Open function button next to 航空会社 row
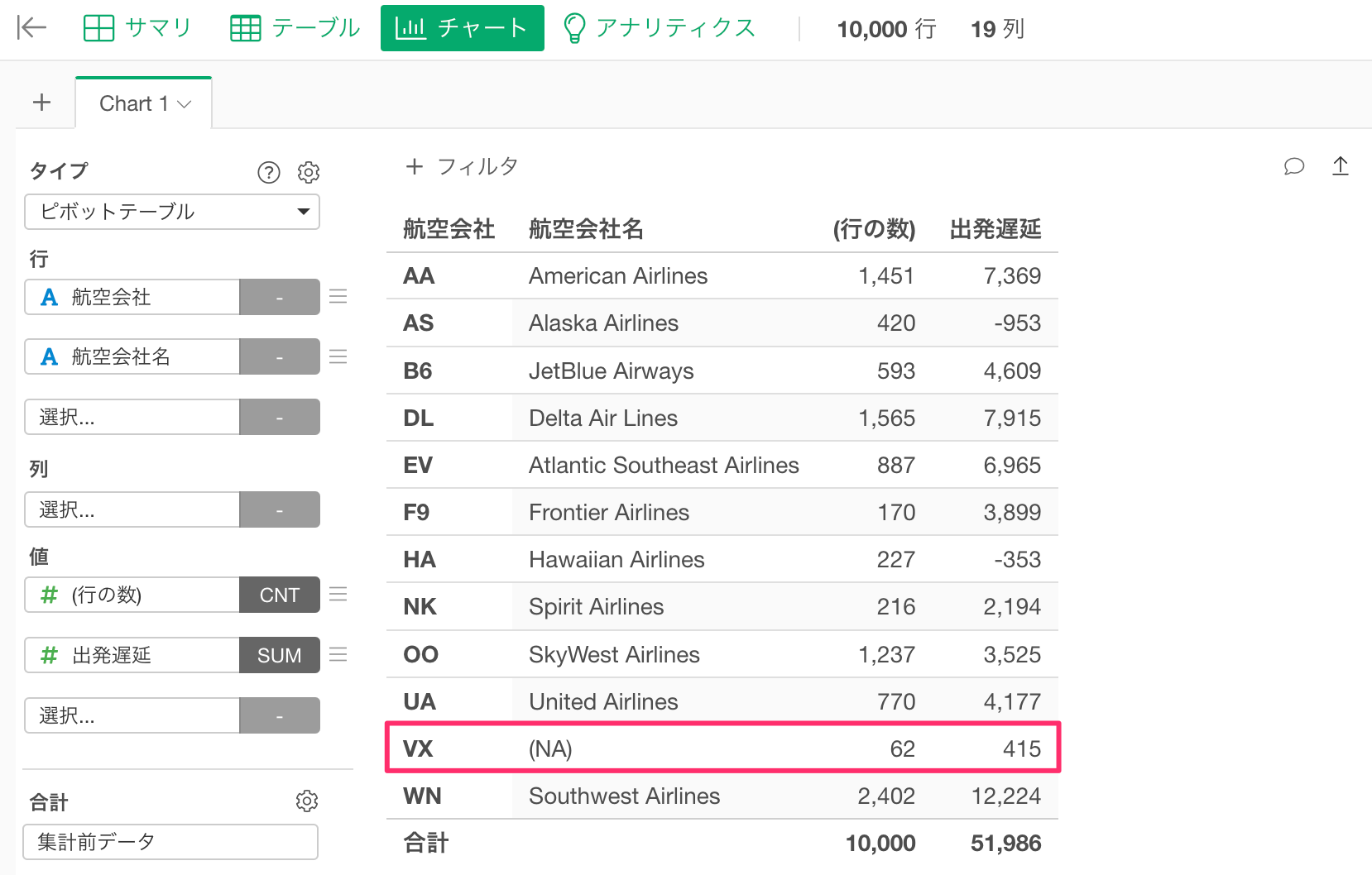The image size is (1372, 875). point(280,297)
